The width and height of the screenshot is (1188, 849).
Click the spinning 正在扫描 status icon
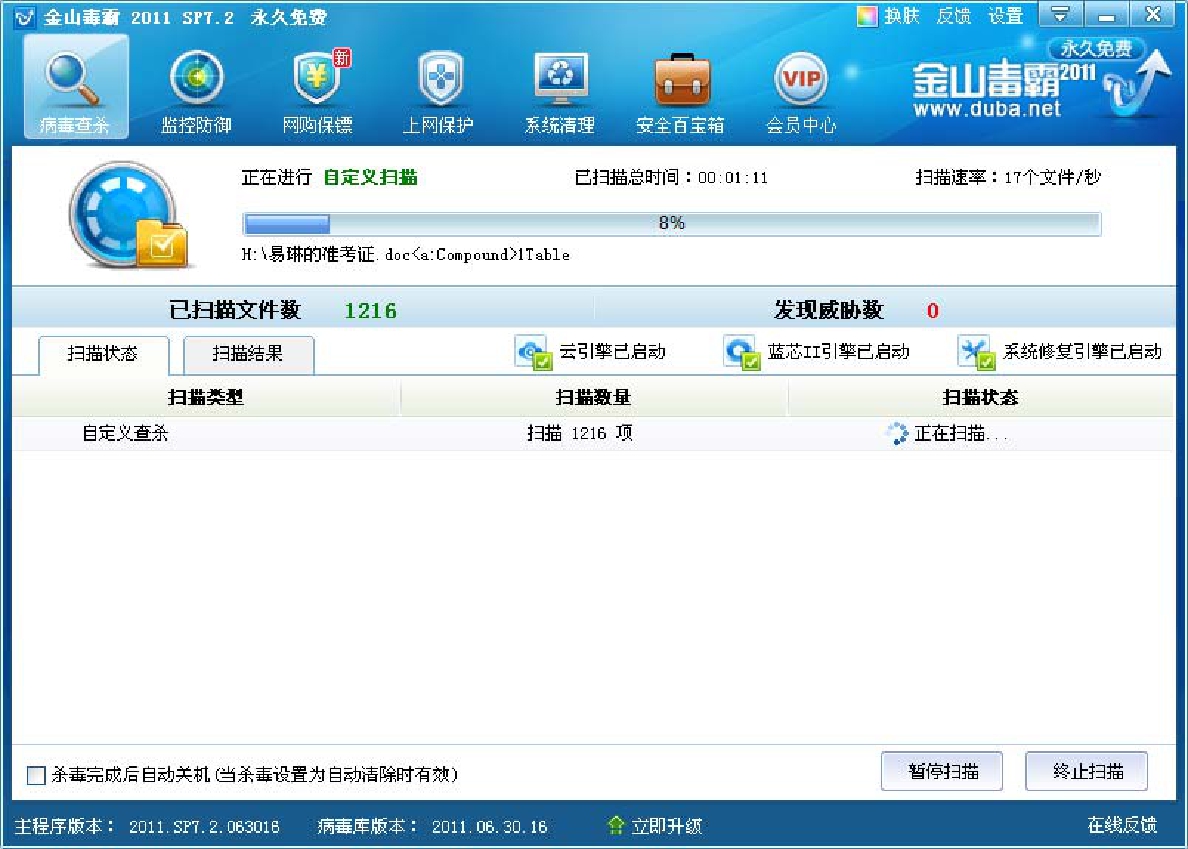(x=896, y=433)
